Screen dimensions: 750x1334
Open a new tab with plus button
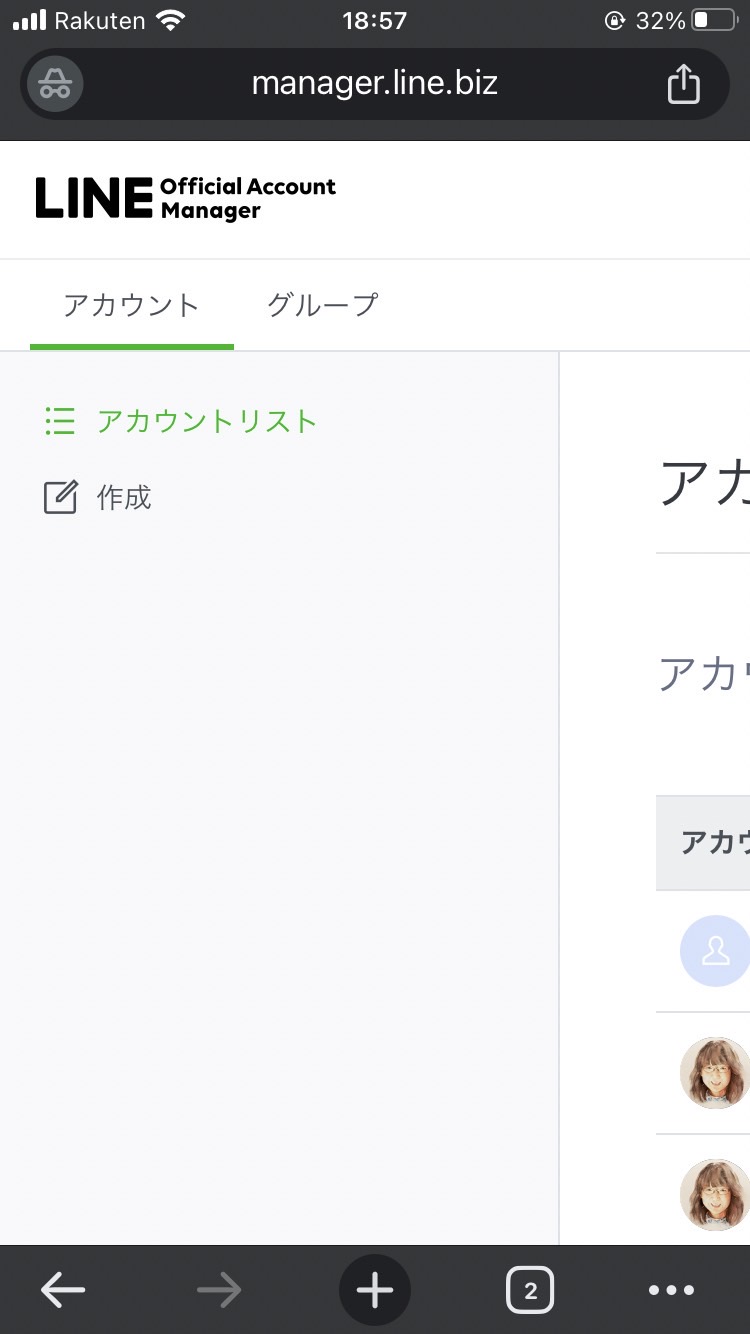(375, 1291)
